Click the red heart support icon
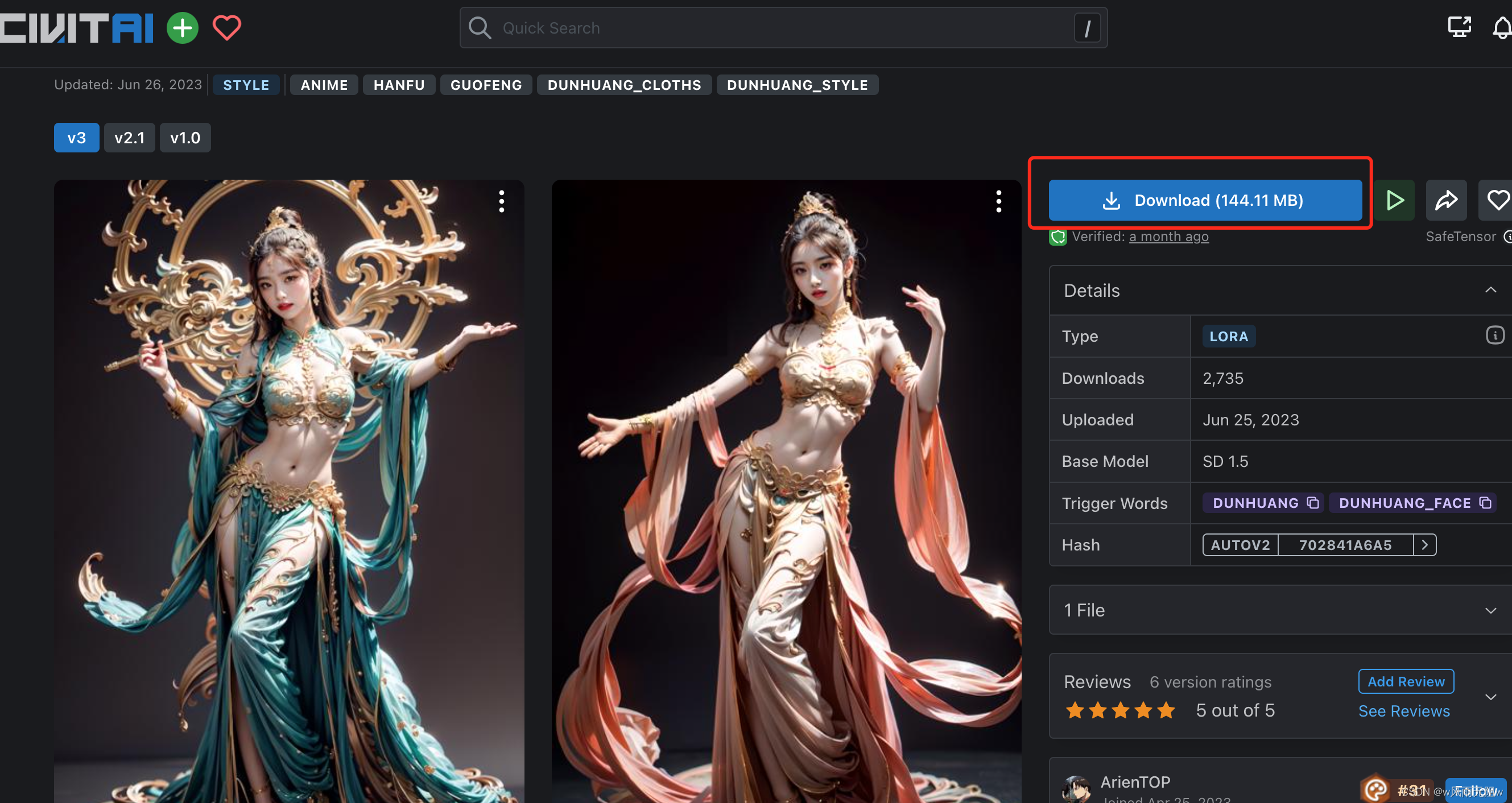The width and height of the screenshot is (1512, 803). click(226, 28)
